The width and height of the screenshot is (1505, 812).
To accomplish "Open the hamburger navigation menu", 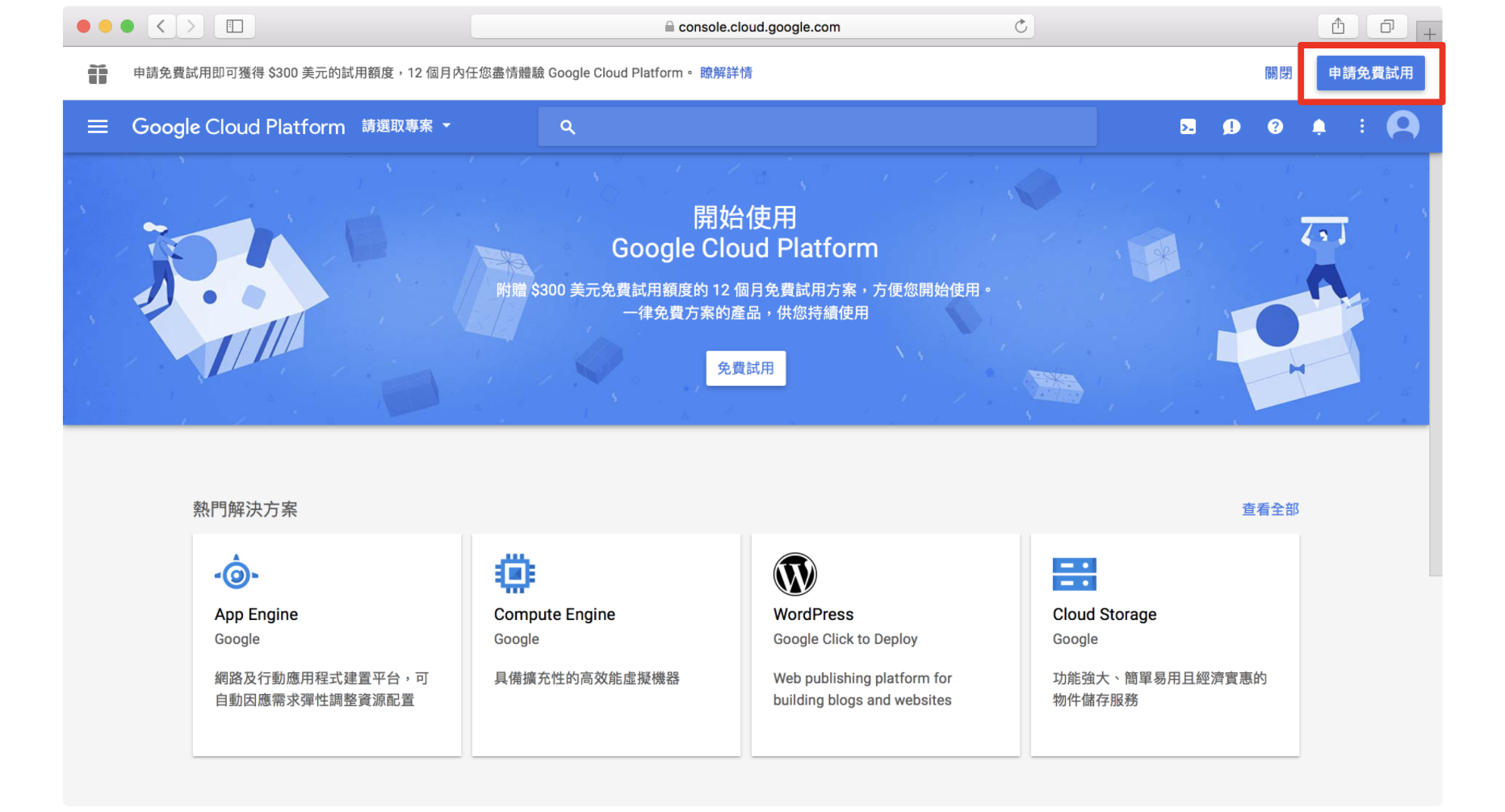I will pyautogui.click(x=98, y=127).
